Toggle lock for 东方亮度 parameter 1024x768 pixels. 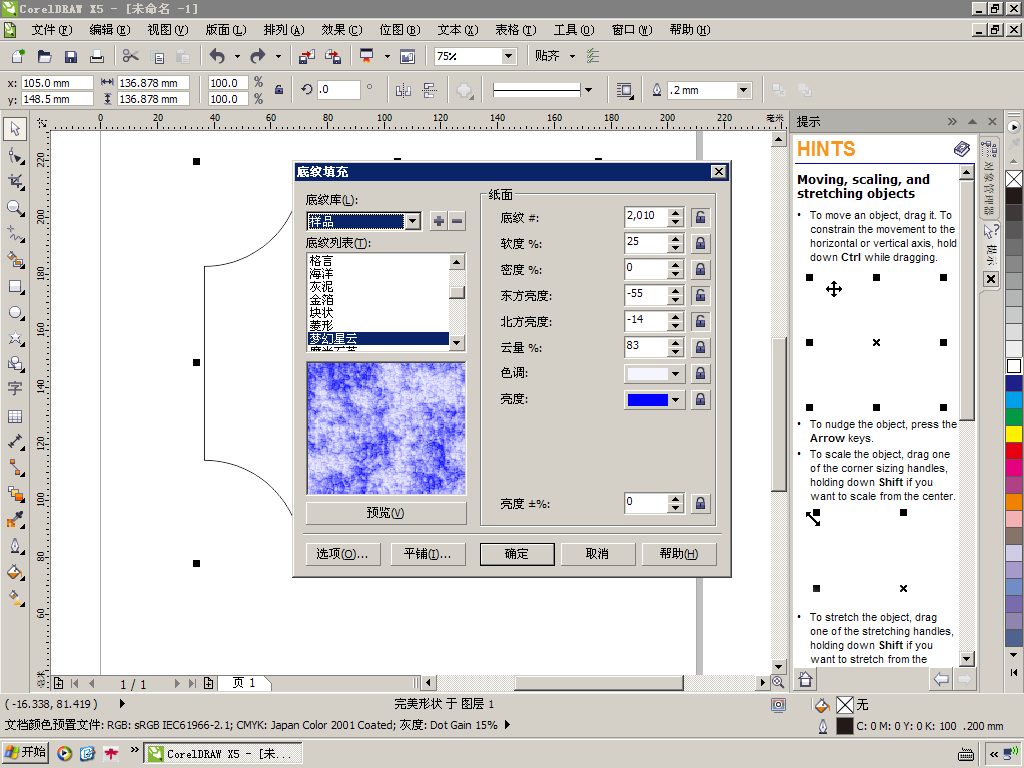pos(700,295)
